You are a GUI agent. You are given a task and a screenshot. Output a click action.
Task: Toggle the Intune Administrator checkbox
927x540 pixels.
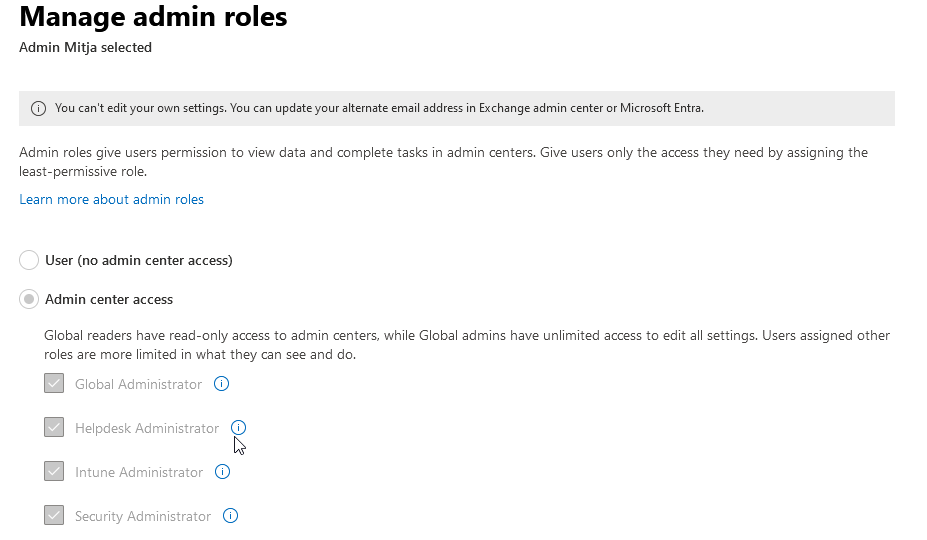pyautogui.click(x=54, y=472)
